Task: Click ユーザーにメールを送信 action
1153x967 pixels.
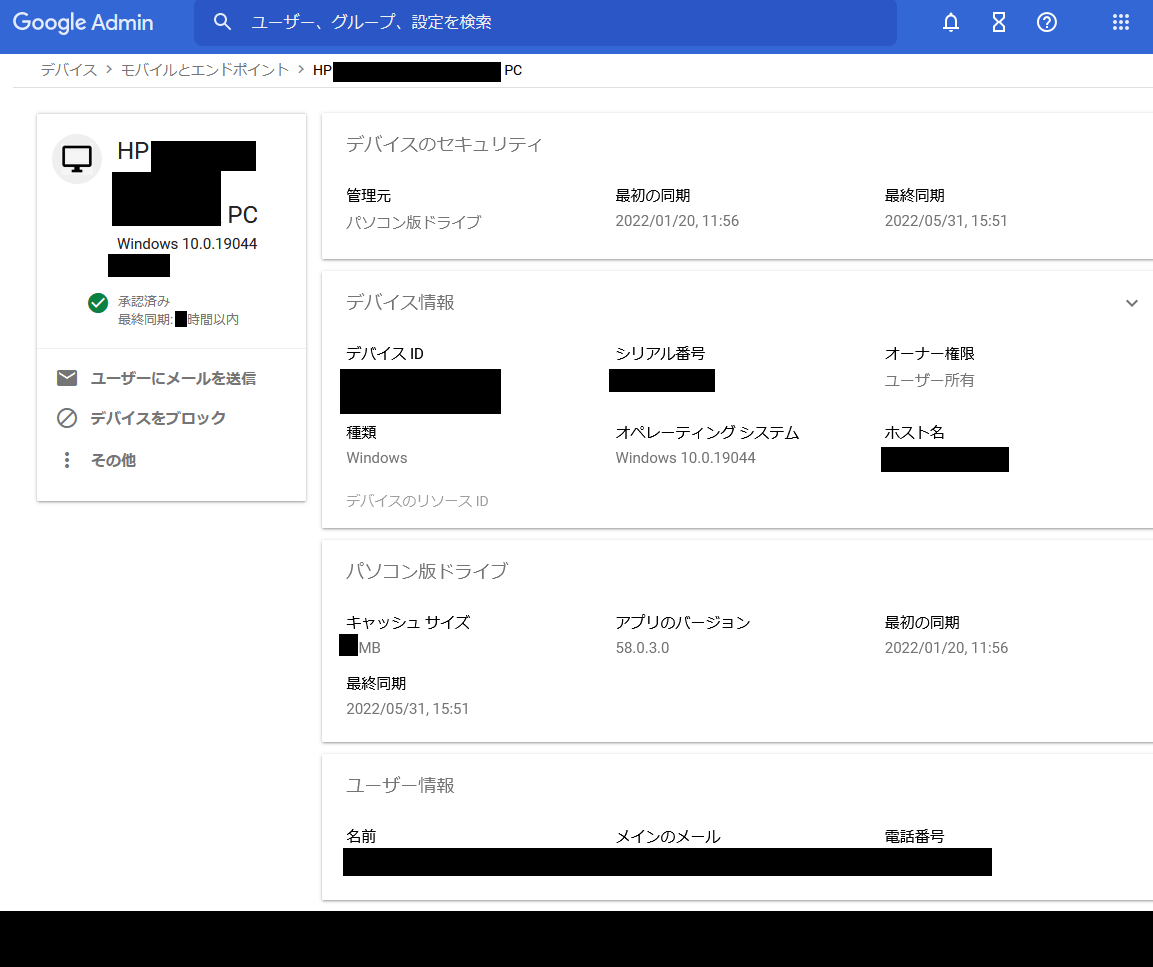Action: point(173,378)
